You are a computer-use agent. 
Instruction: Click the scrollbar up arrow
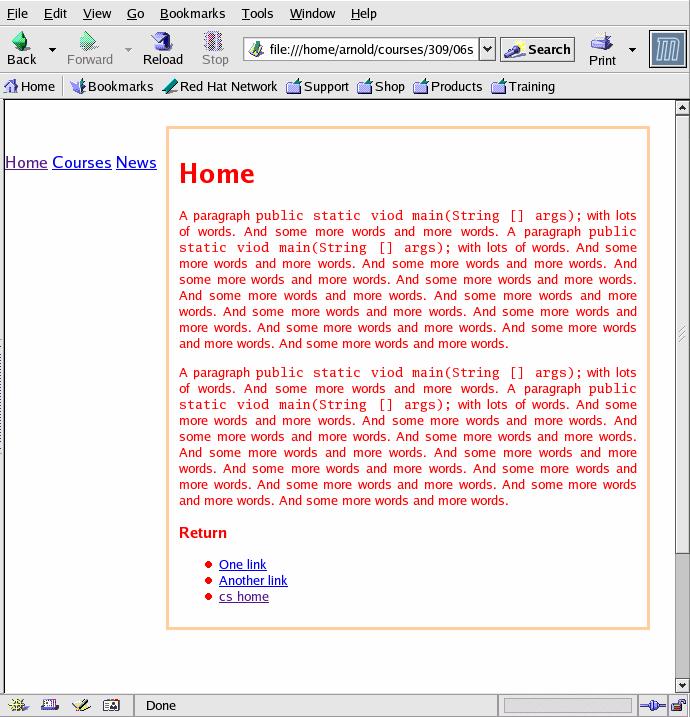[x=682, y=108]
